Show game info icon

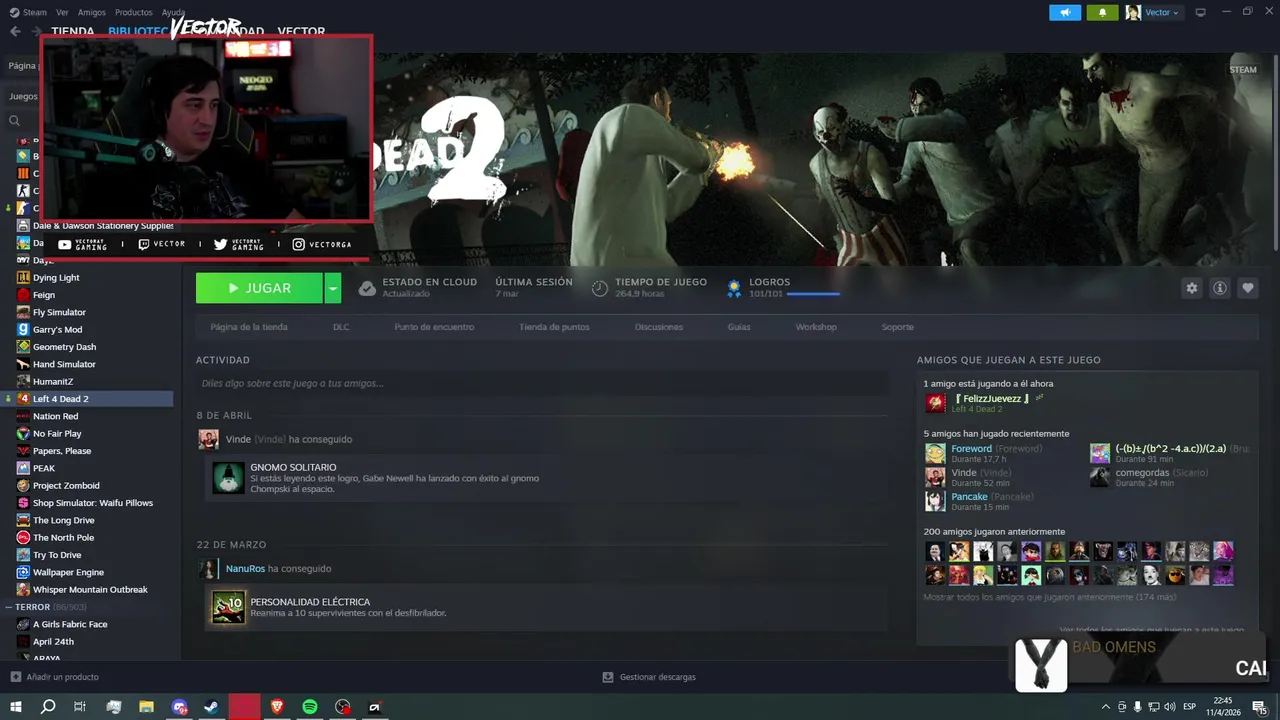click(x=1220, y=288)
